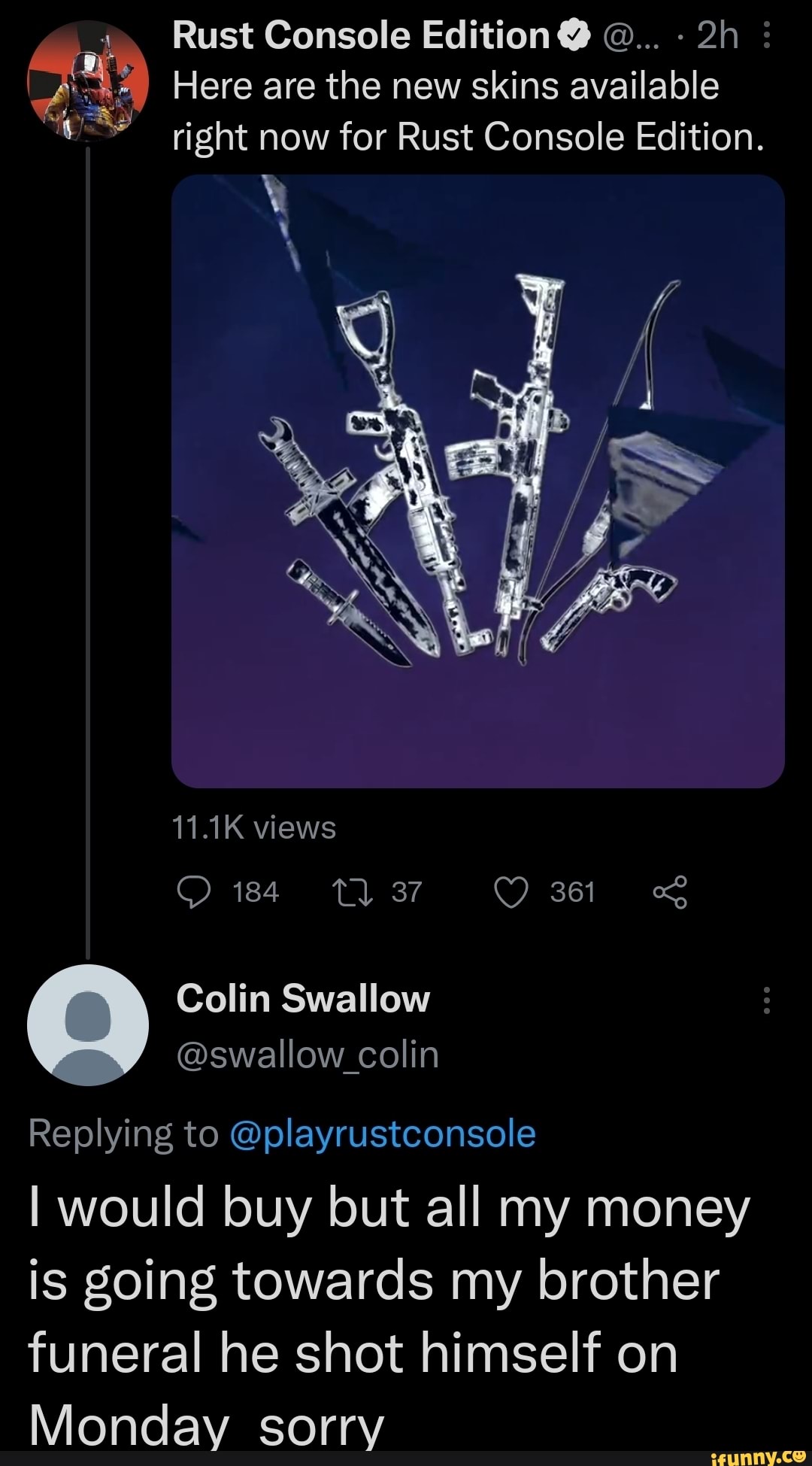Open the weapon skins video thumbnail

click(x=478, y=481)
